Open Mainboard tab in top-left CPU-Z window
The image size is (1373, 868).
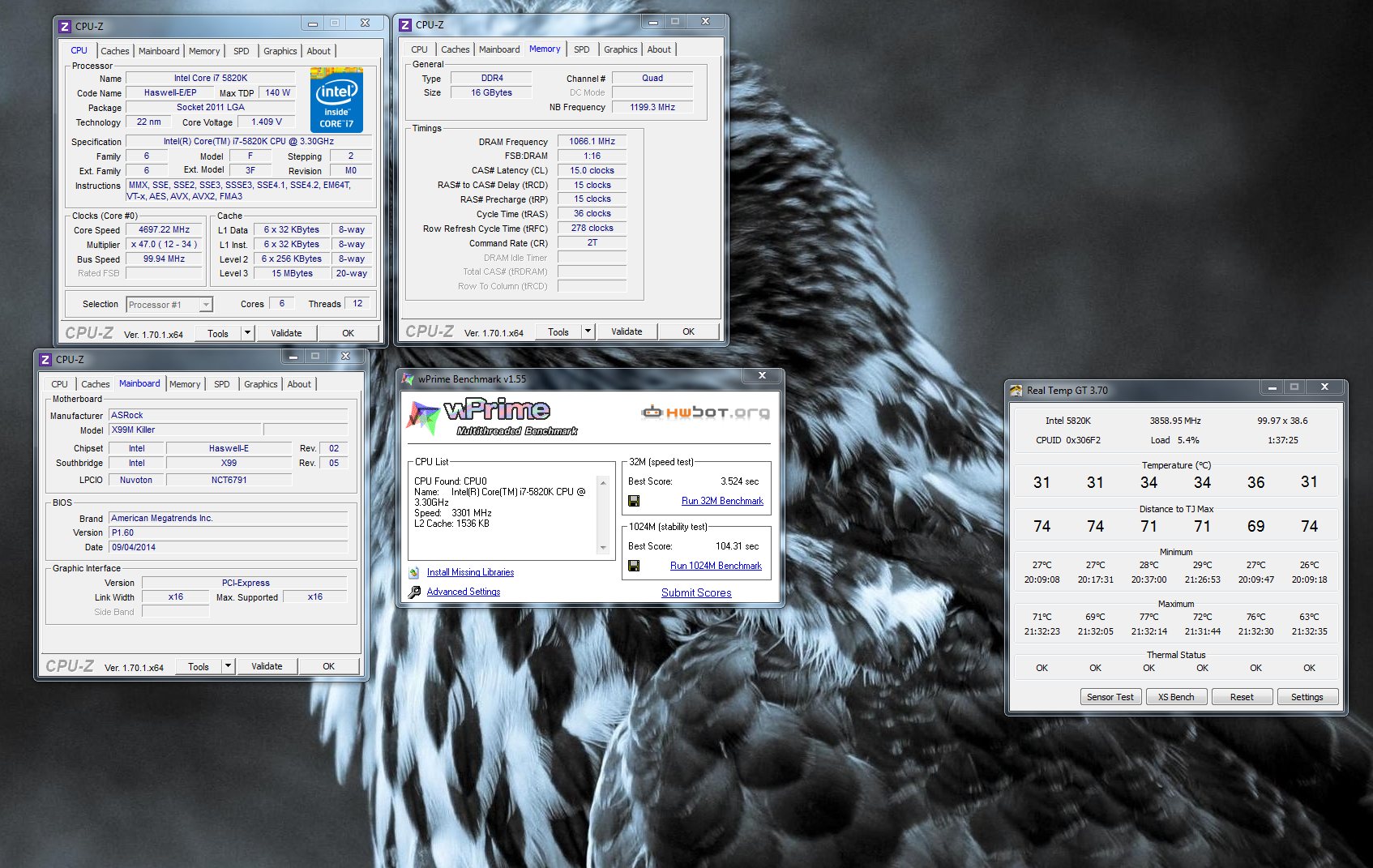pos(159,51)
